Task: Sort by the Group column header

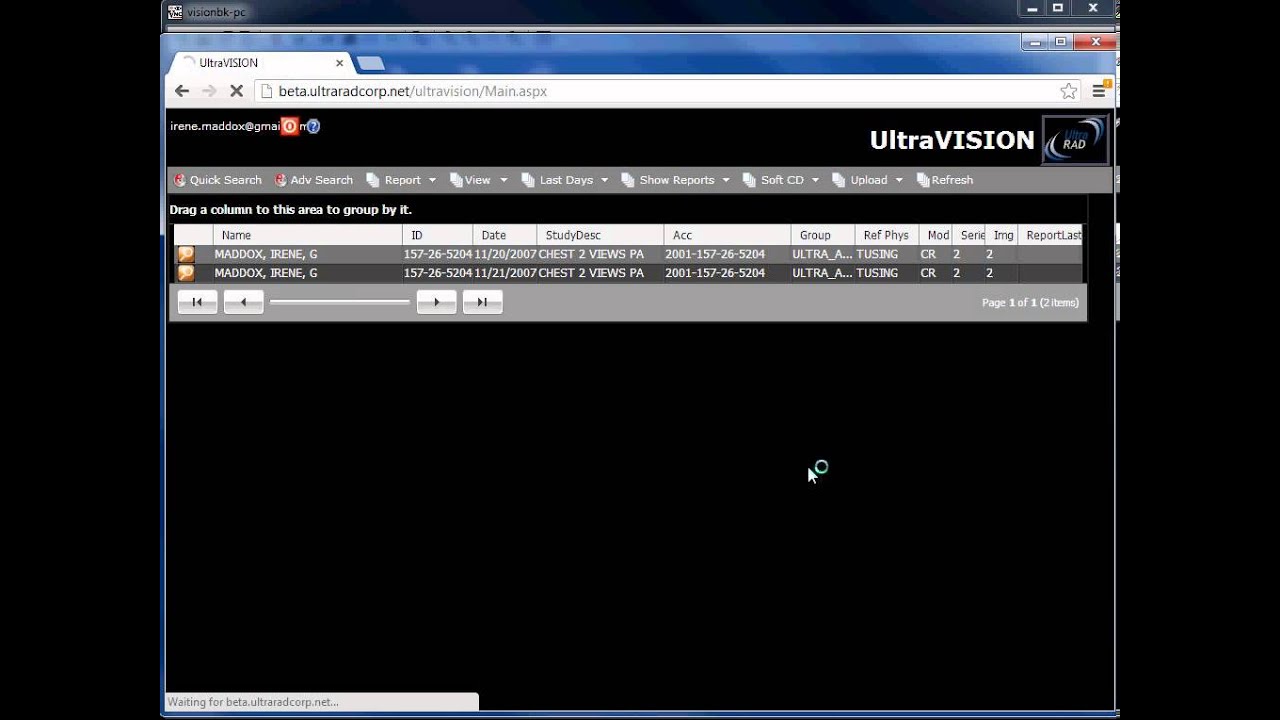Action: (822, 235)
